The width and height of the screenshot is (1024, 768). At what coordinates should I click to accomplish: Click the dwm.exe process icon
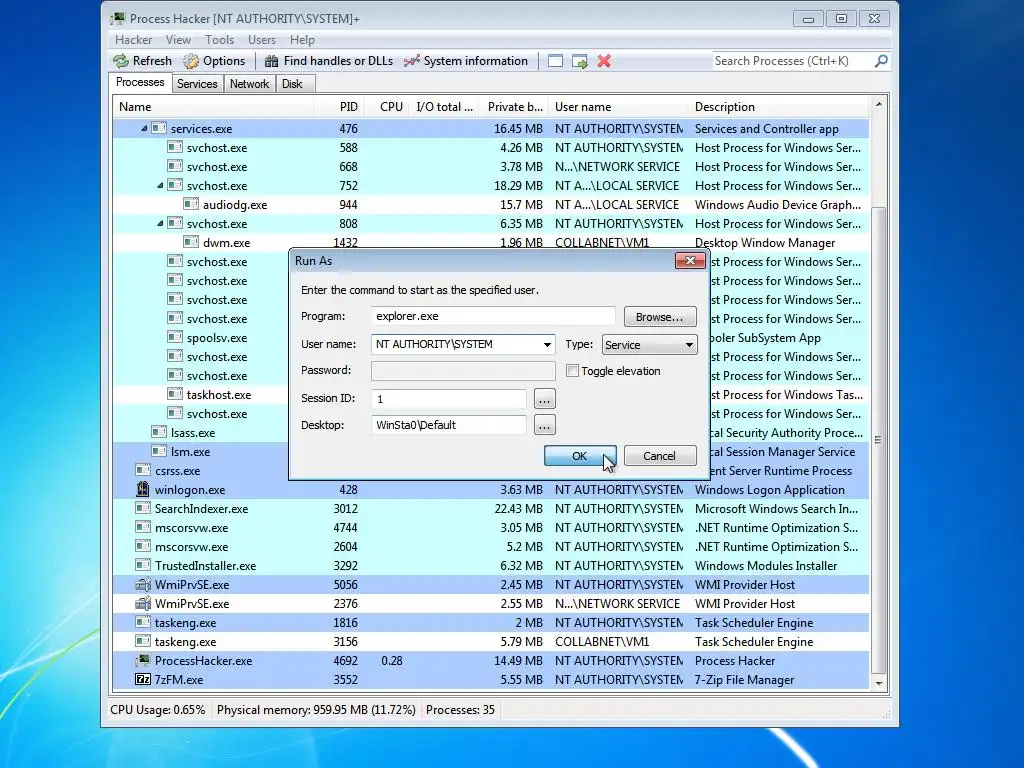click(x=191, y=242)
